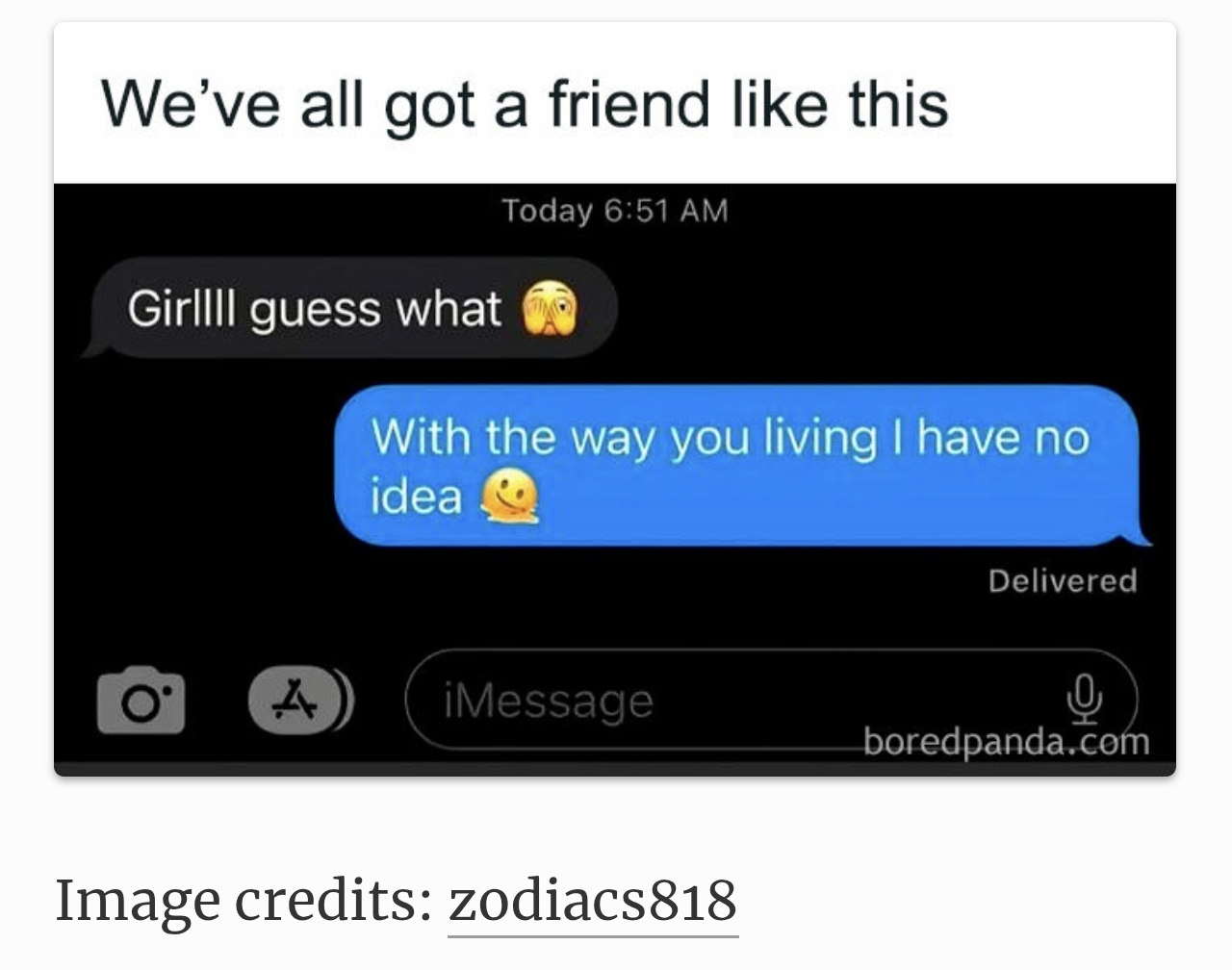This screenshot has width=1232, height=970.
Task: Click the white caption header area of the image
Action: point(615,103)
